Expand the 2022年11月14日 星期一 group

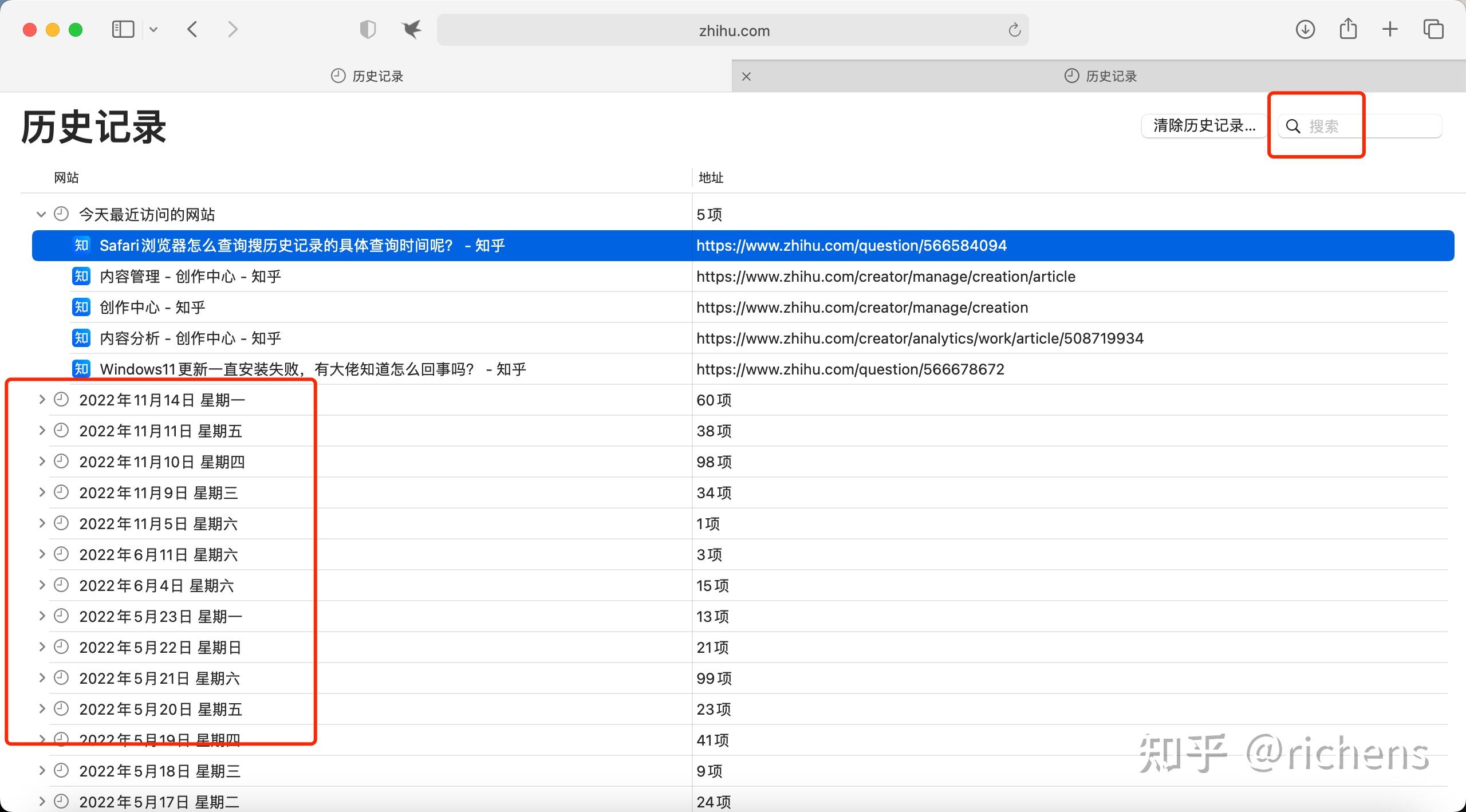(41, 400)
